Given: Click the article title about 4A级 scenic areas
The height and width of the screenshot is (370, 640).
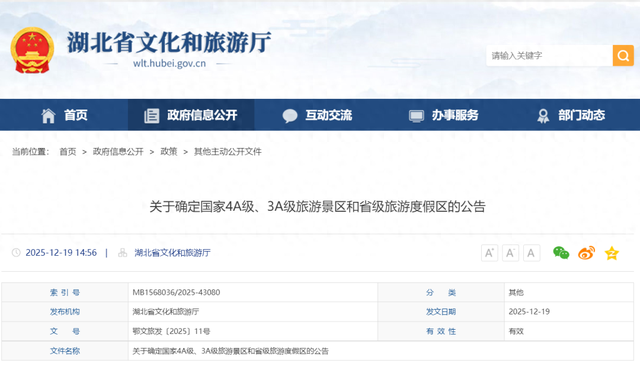Looking at the screenshot, I should [x=318, y=207].
